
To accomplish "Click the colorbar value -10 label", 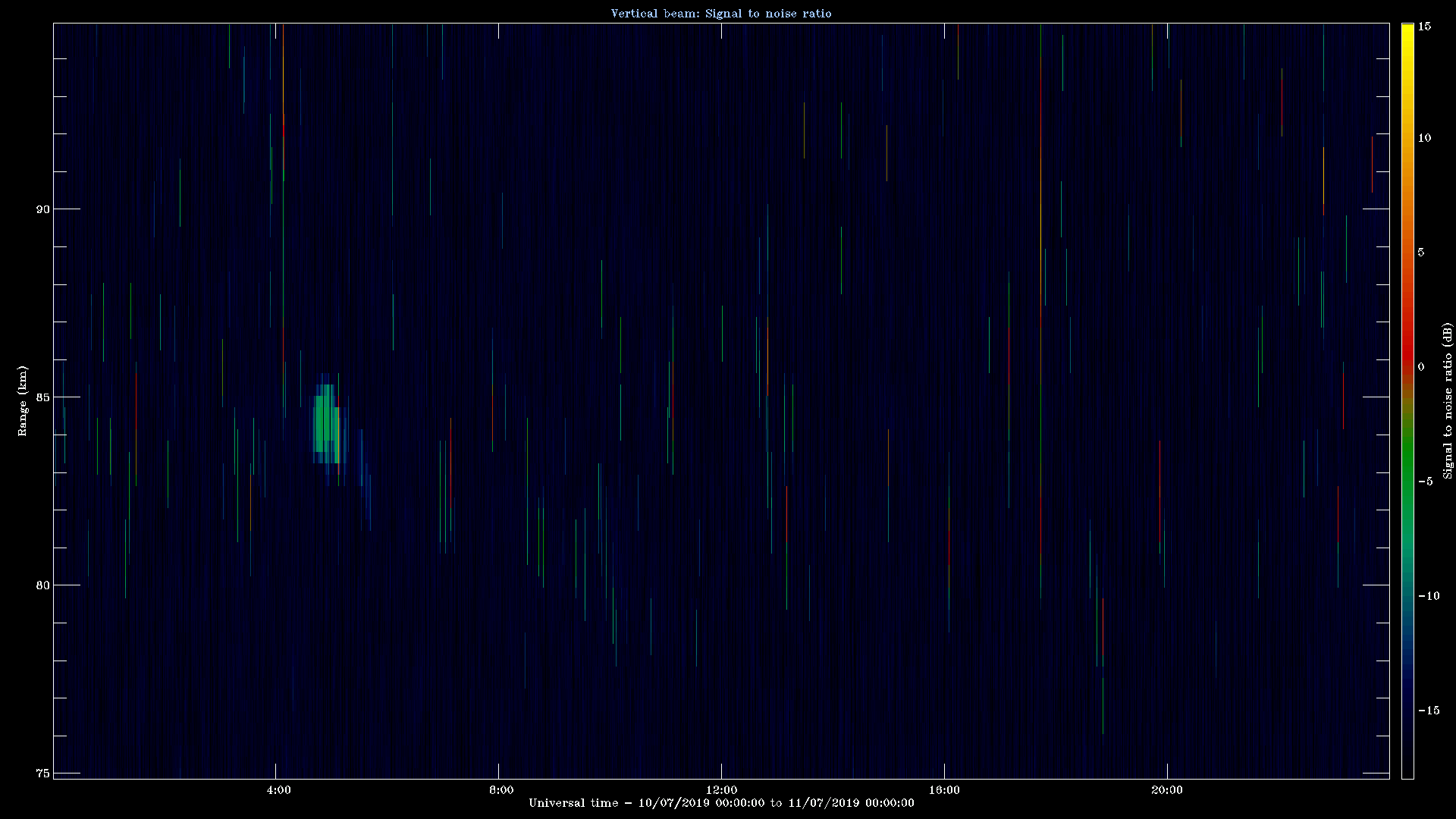I will [x=1429, y=596].
